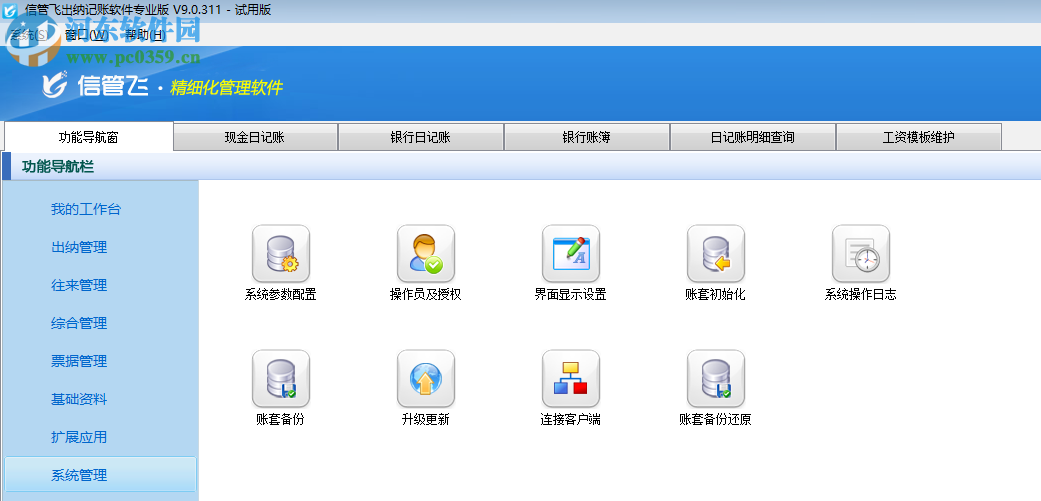Open the 工资模板维护 tab

pyautogui.click(x=919, y=137)
